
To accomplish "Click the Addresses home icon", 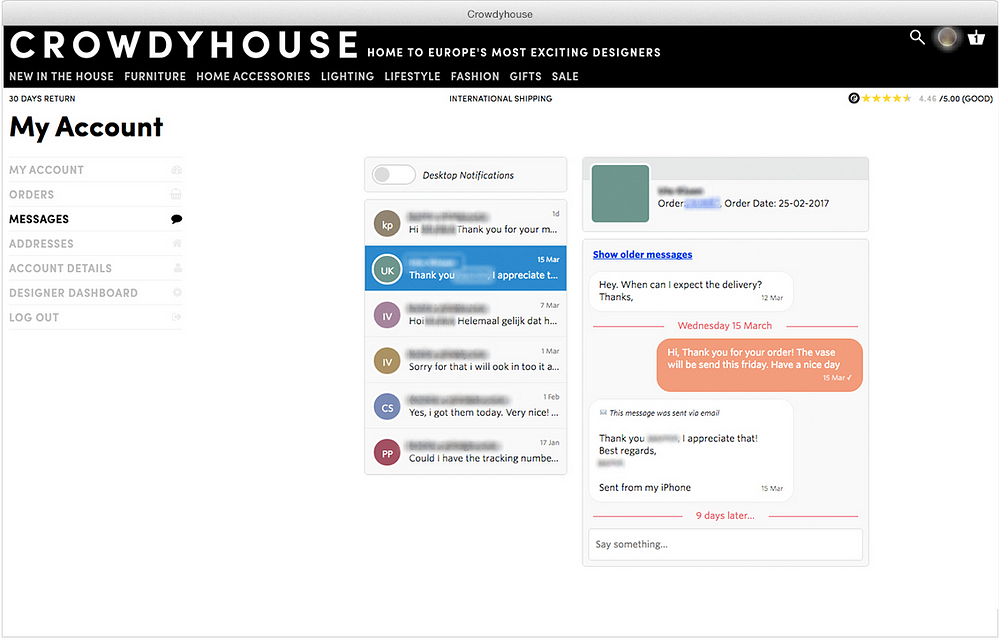I will 177,244.
